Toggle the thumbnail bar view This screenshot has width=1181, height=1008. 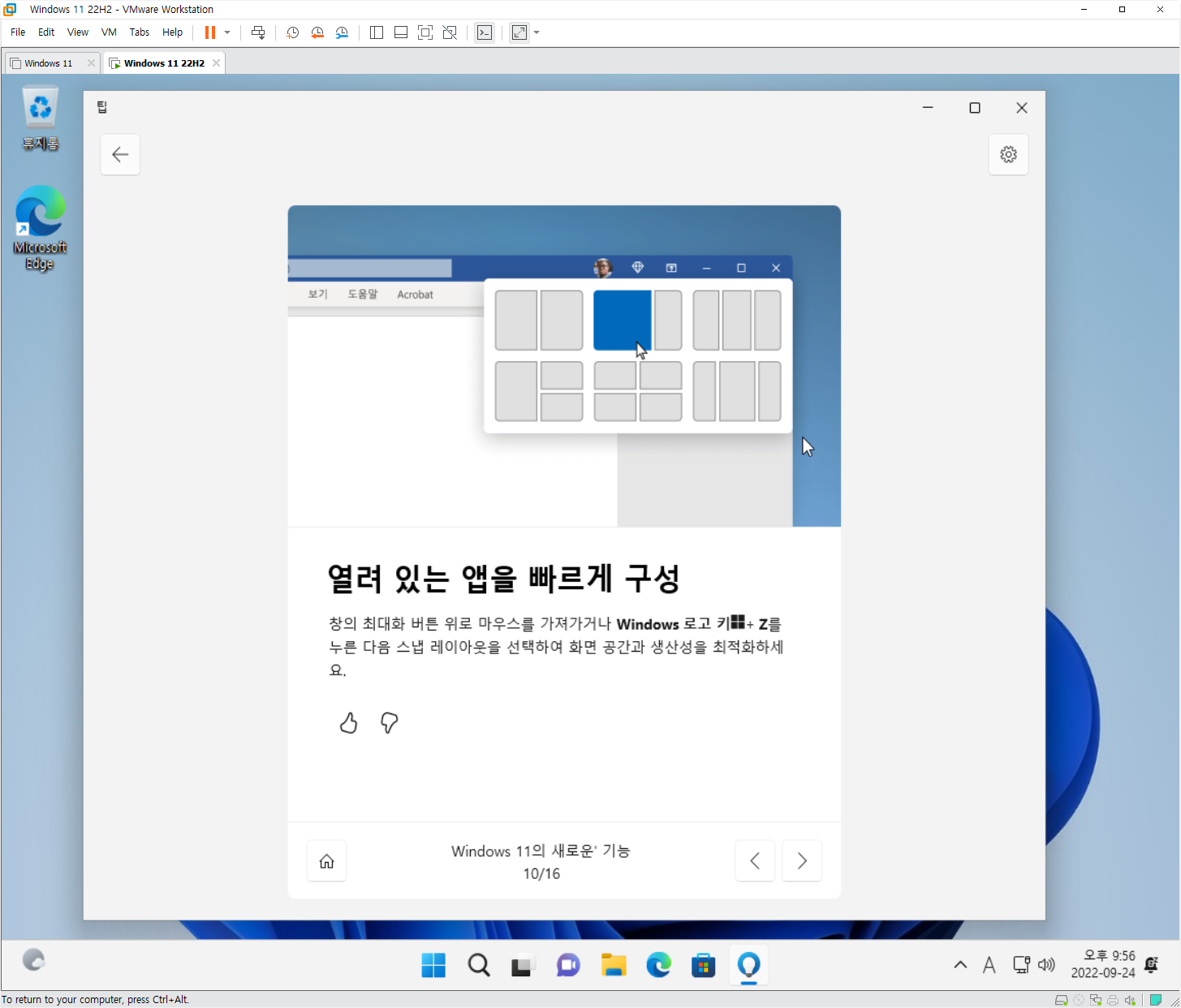click(401, 32)
